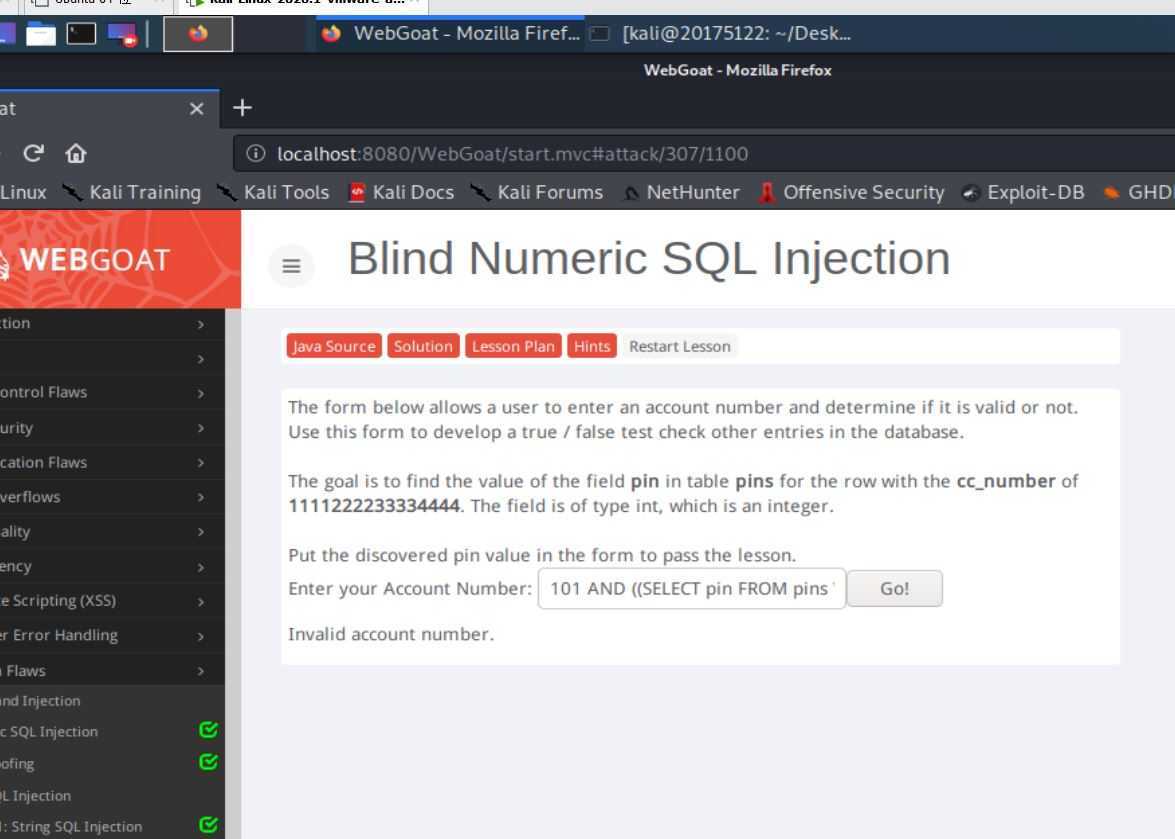This screenshot has width=1175, height=839.
Task: Open the Kali Training bookmark
Action: [x=131, y=193]
